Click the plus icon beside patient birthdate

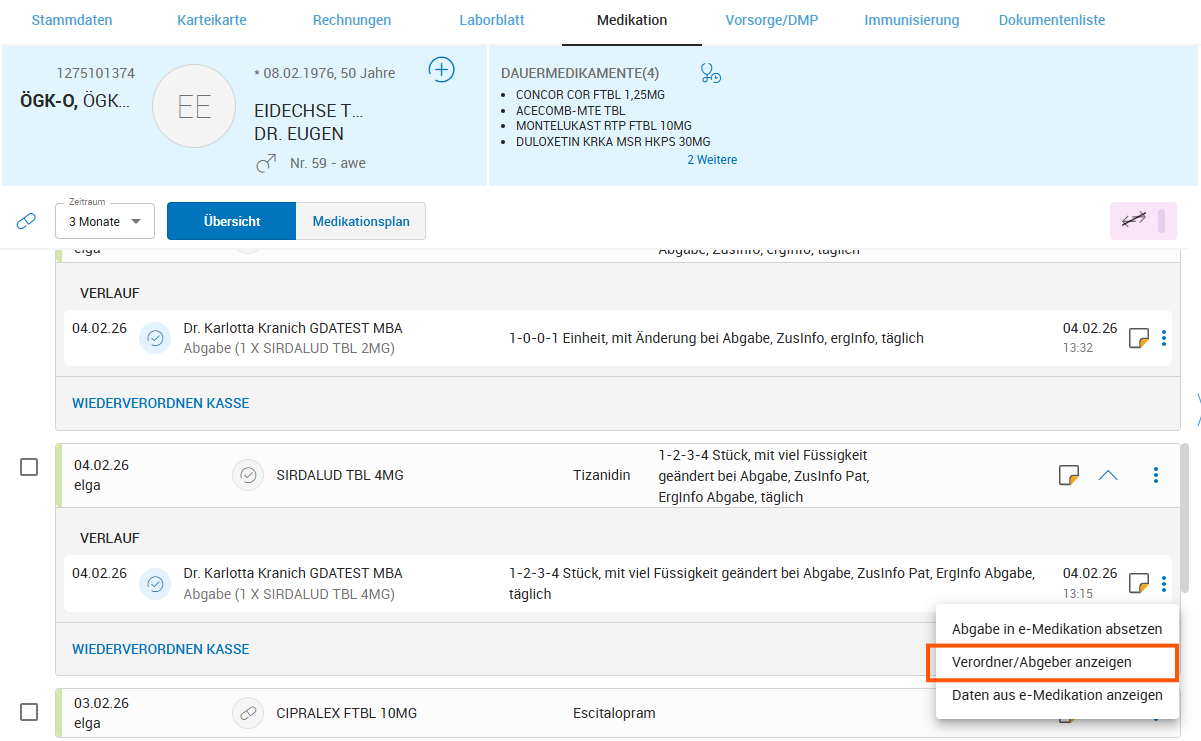441,70
